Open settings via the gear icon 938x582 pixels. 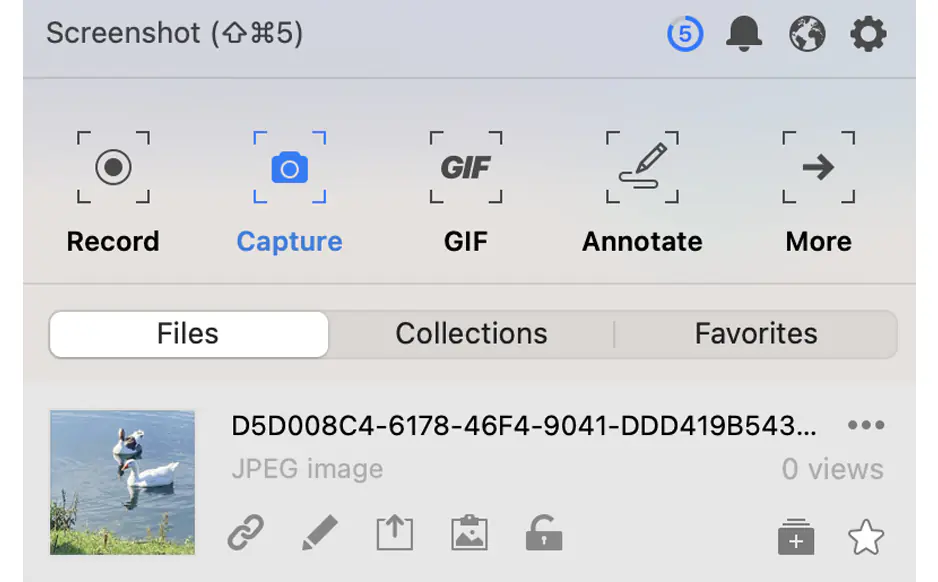click(x=868, y=35)
